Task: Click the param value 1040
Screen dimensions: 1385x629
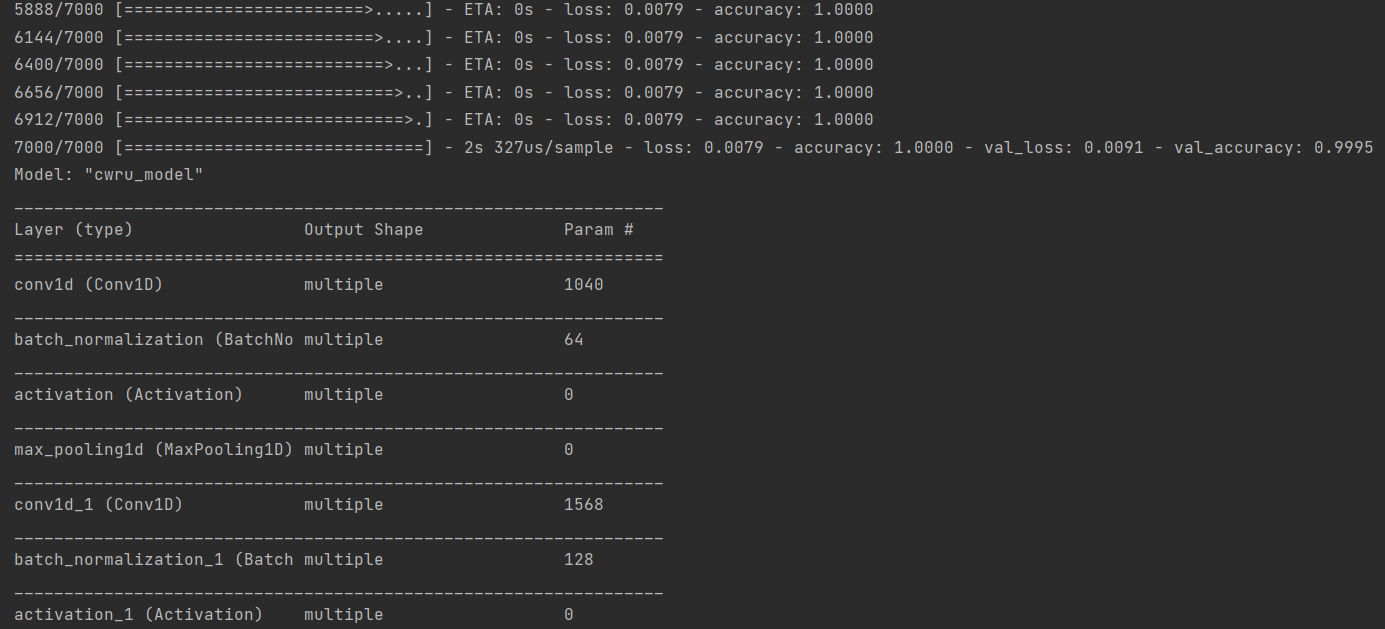Action: tap(583, 284)
